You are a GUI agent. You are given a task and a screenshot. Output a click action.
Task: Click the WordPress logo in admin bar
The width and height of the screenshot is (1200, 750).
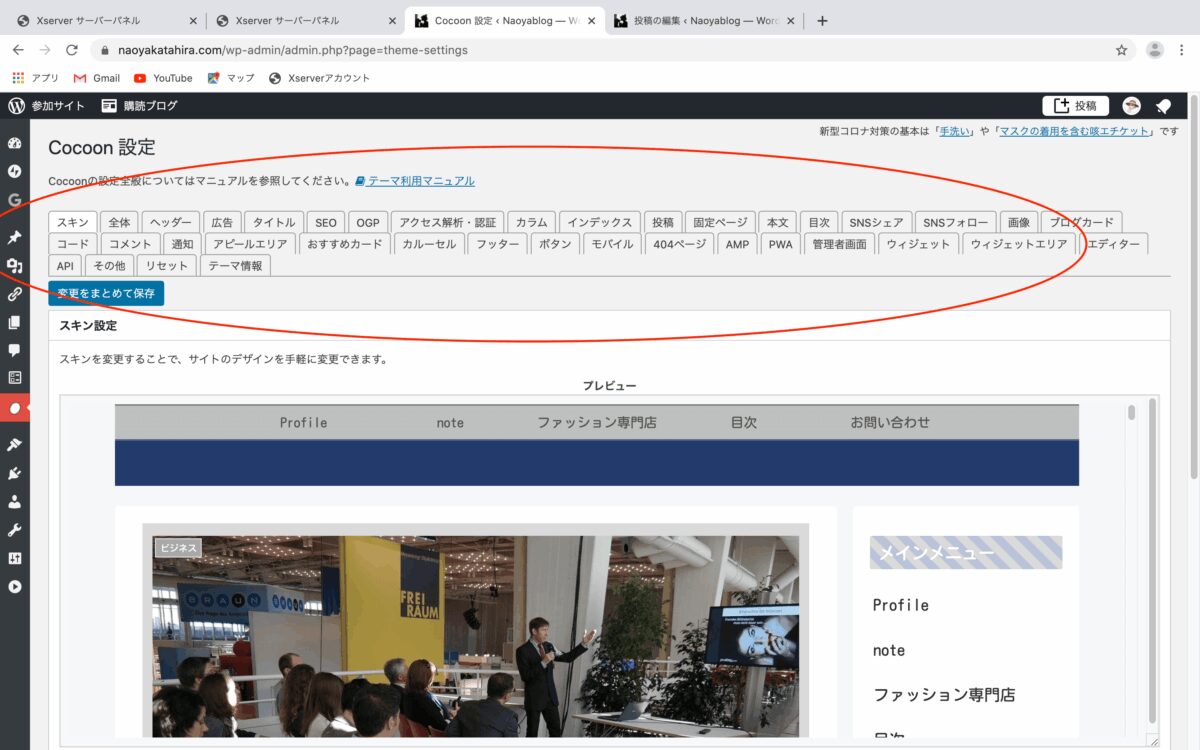(x=16, y=105)
